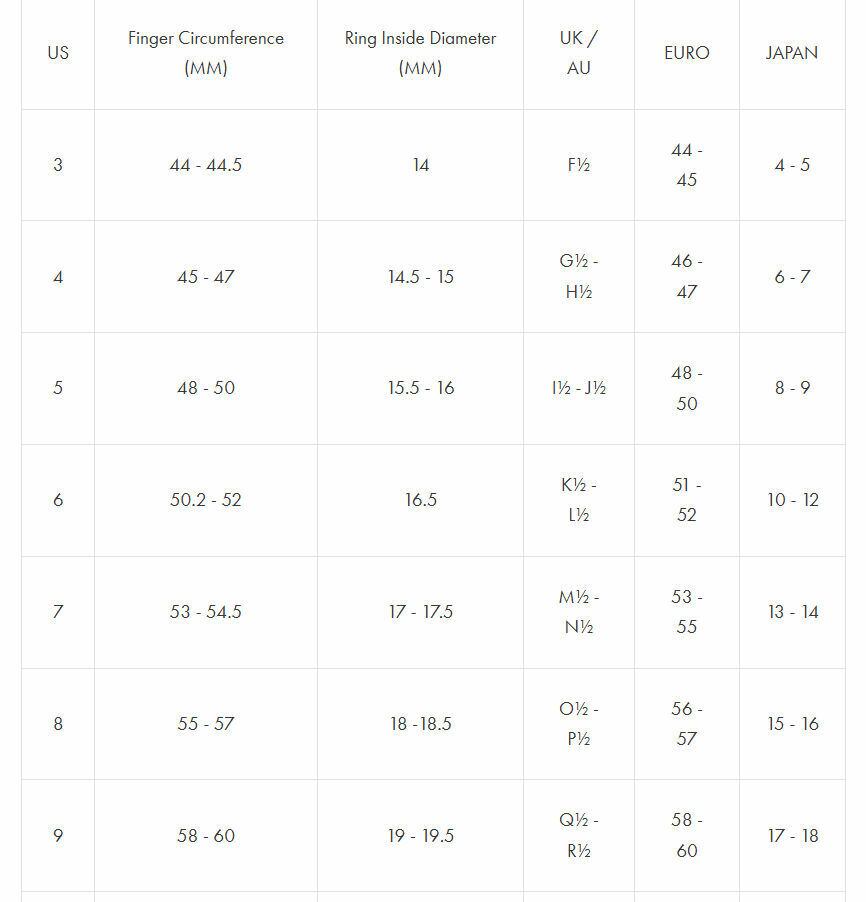The width and height of the screenshot is (866, 902).
Task: Click the M½ - N½ UK size cell
Action: (578, 612)
